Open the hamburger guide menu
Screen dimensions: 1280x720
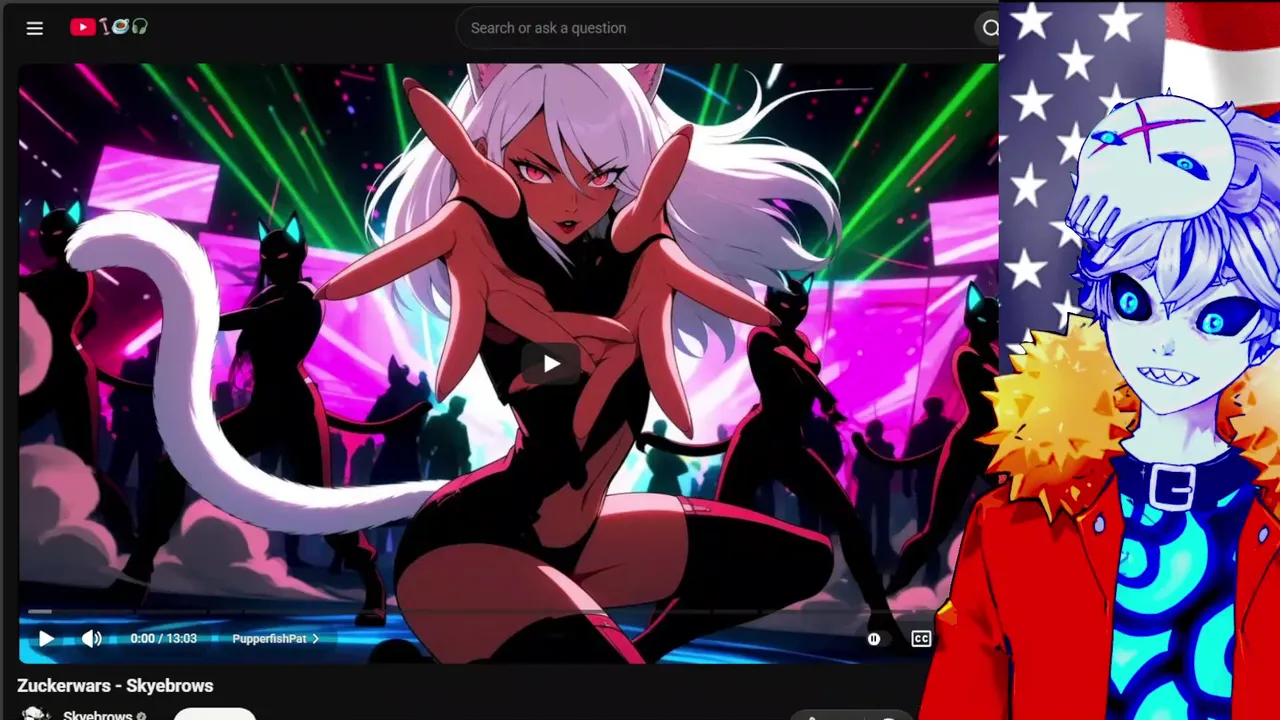35,28
